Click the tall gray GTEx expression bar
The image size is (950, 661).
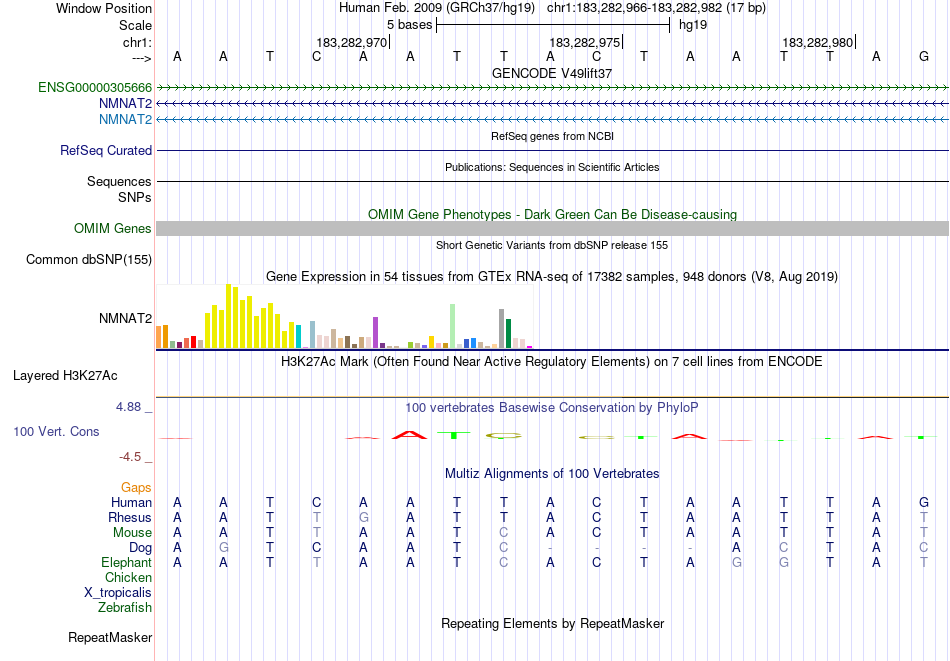pyautogui.click(x=502, y=328)
